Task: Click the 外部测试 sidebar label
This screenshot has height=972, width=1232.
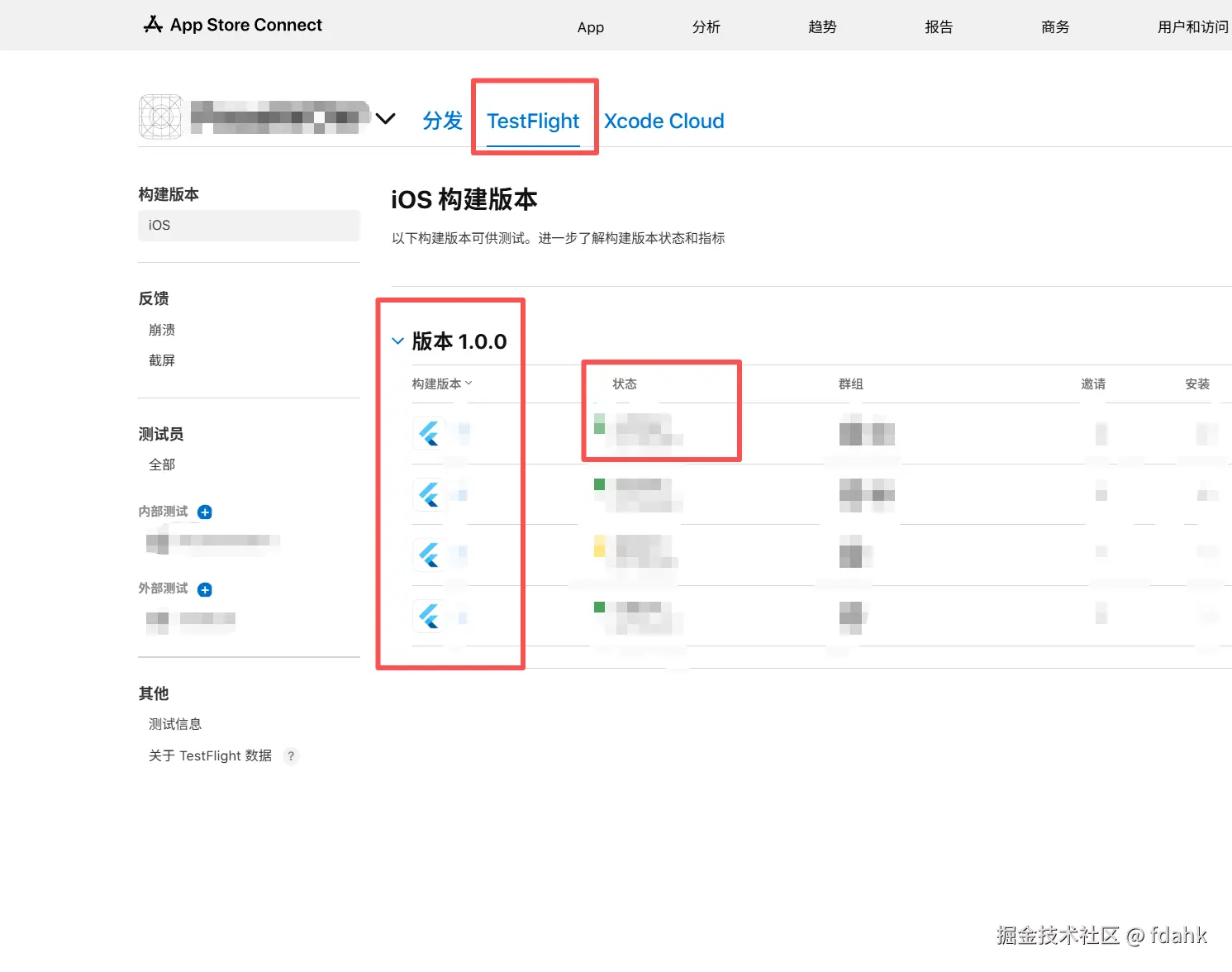Action: (163, 588)
